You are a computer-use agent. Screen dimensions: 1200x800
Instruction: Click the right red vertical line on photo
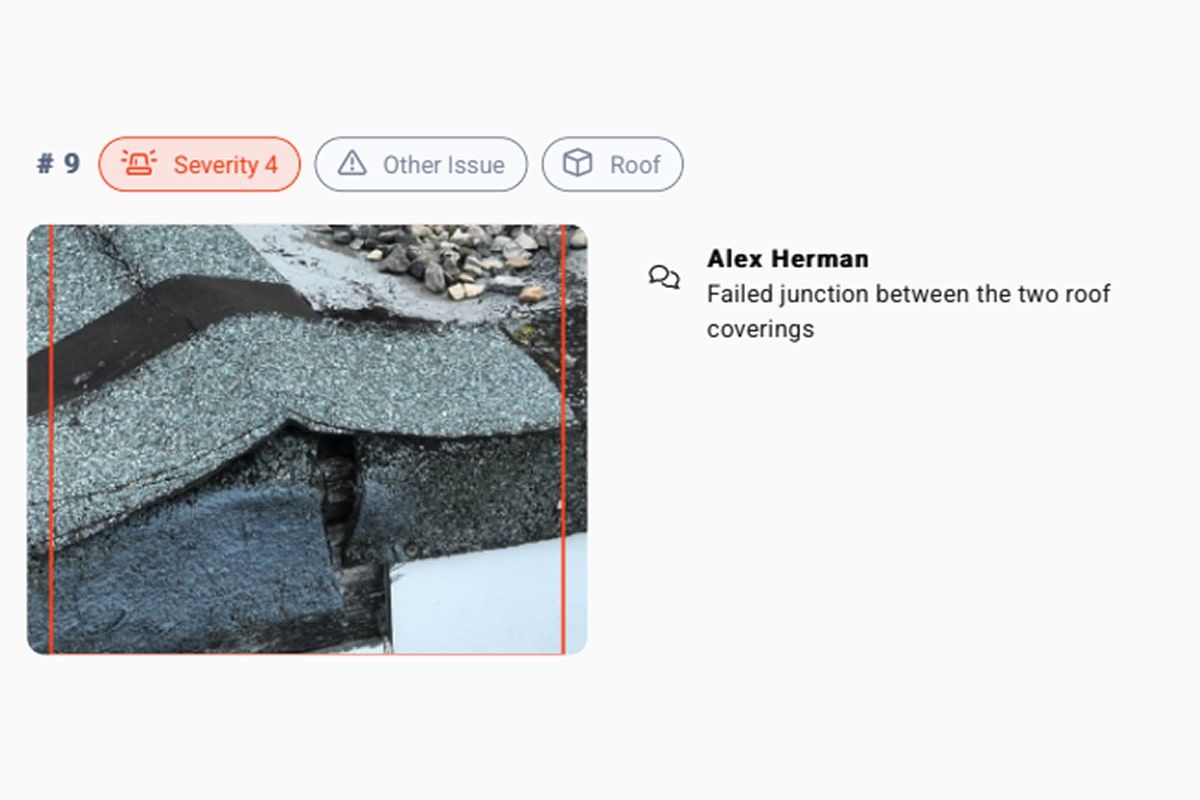coord(563,439)
